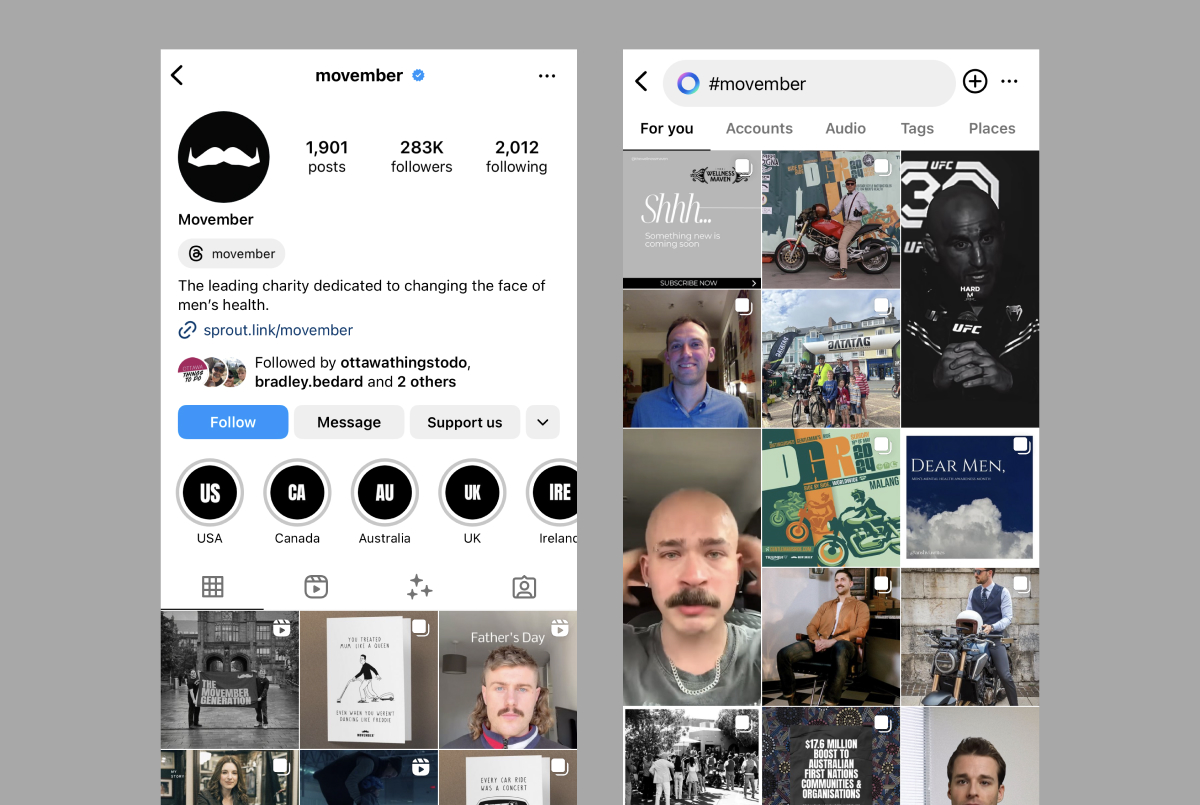The height and width of the screenshot is (805, 1200).
Task: Open the Canada story highlight
Action: [x=297, y=492]
